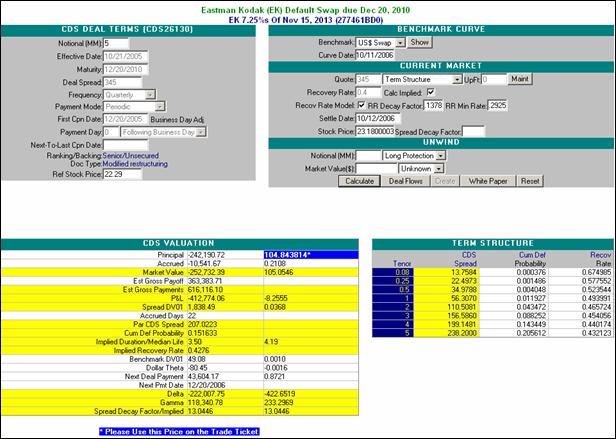Open the Deal Flows button
Viewport: 616px width, 439px height.
click(405, 181)
